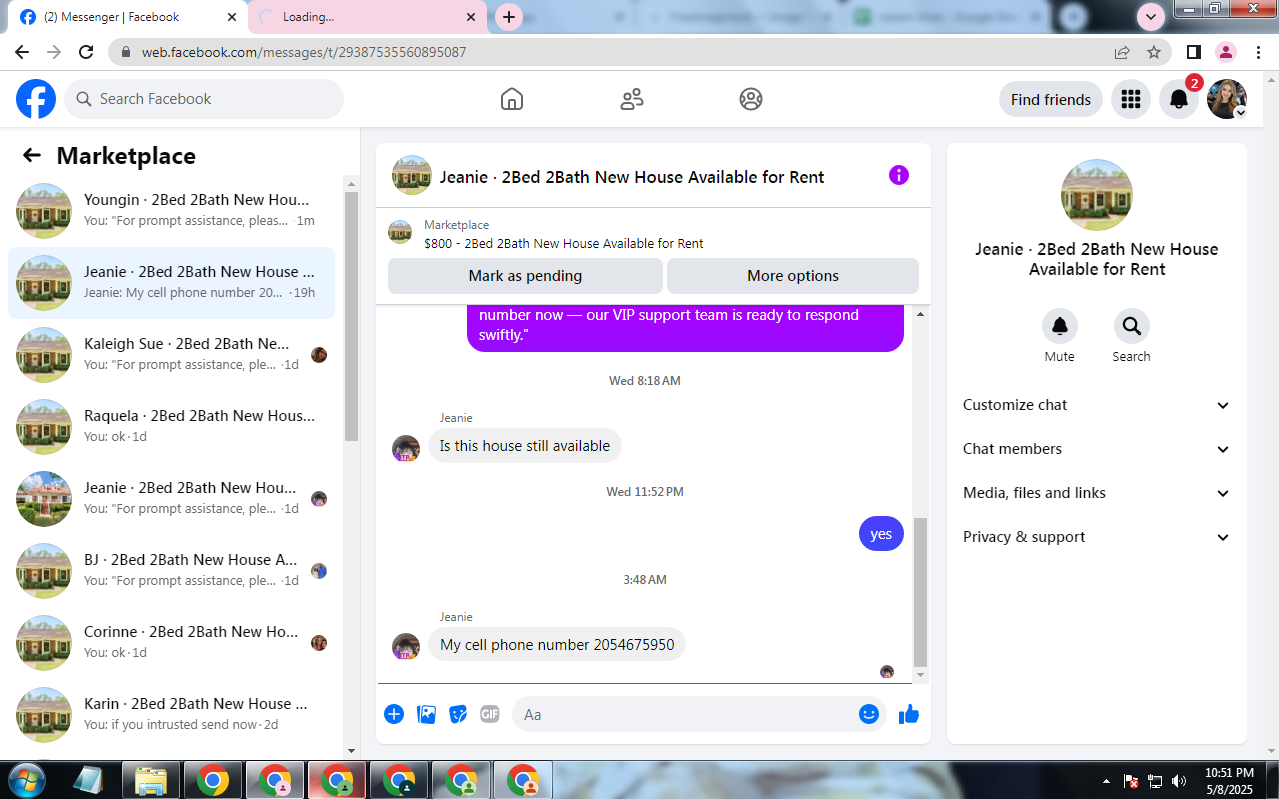
Task: Open Karin conversation
Action: tap(172, 714)
